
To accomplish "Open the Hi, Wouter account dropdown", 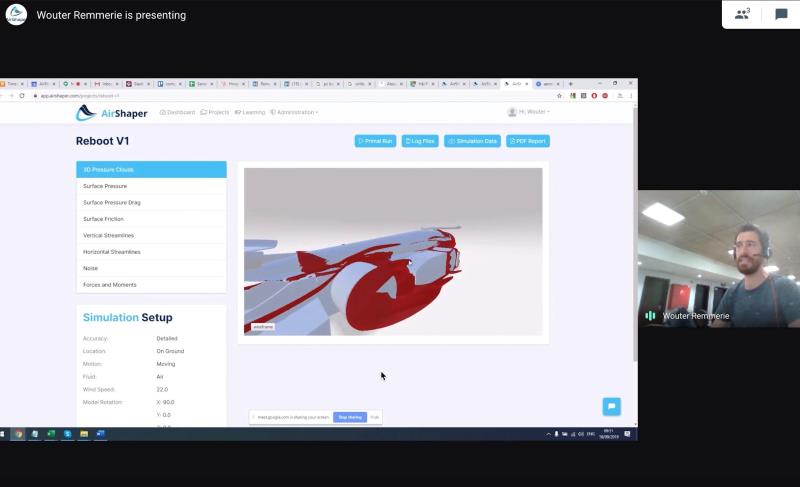I will click(534, 112).
